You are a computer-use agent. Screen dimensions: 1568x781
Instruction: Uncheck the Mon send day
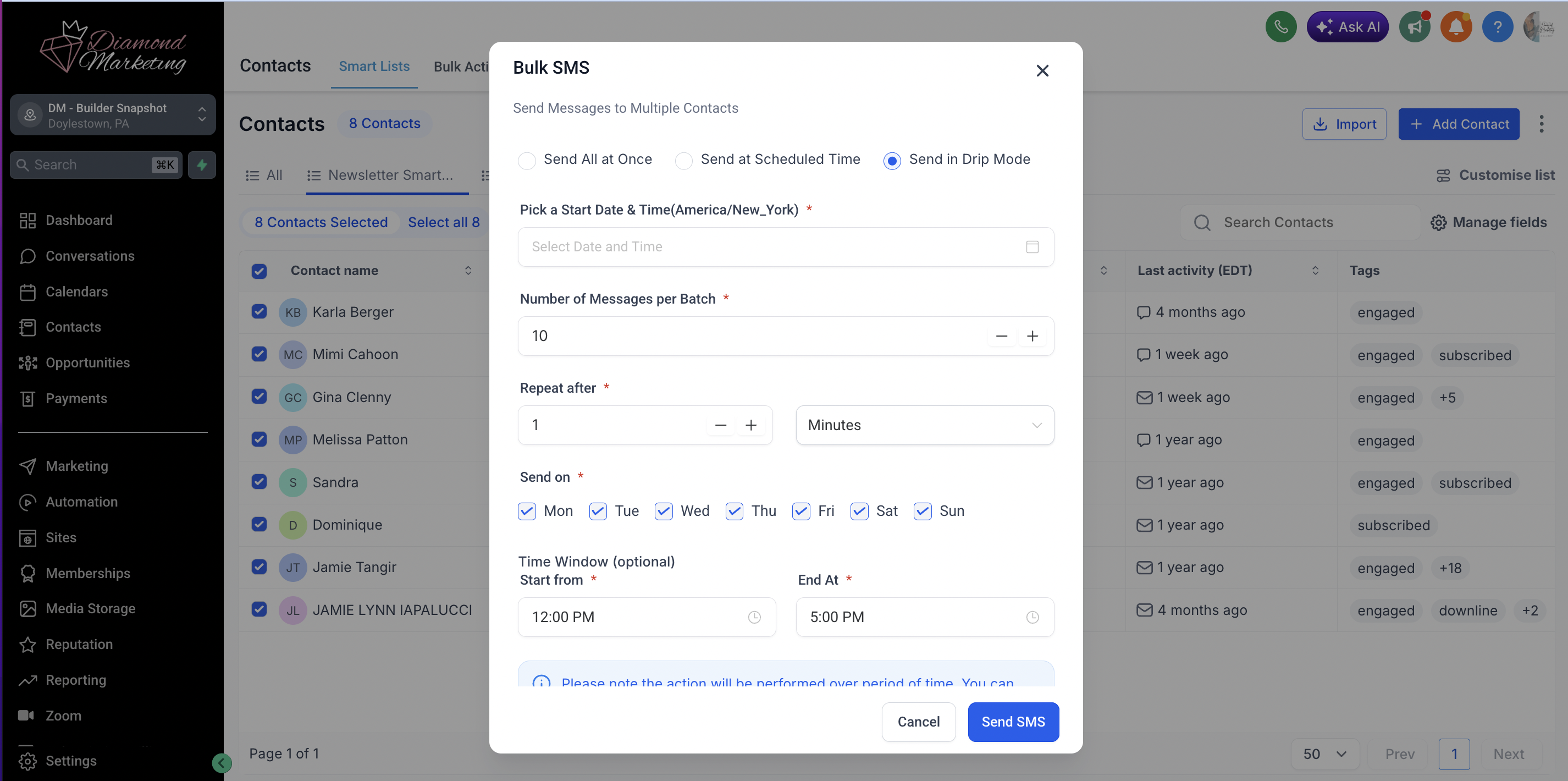click(527, 512)
